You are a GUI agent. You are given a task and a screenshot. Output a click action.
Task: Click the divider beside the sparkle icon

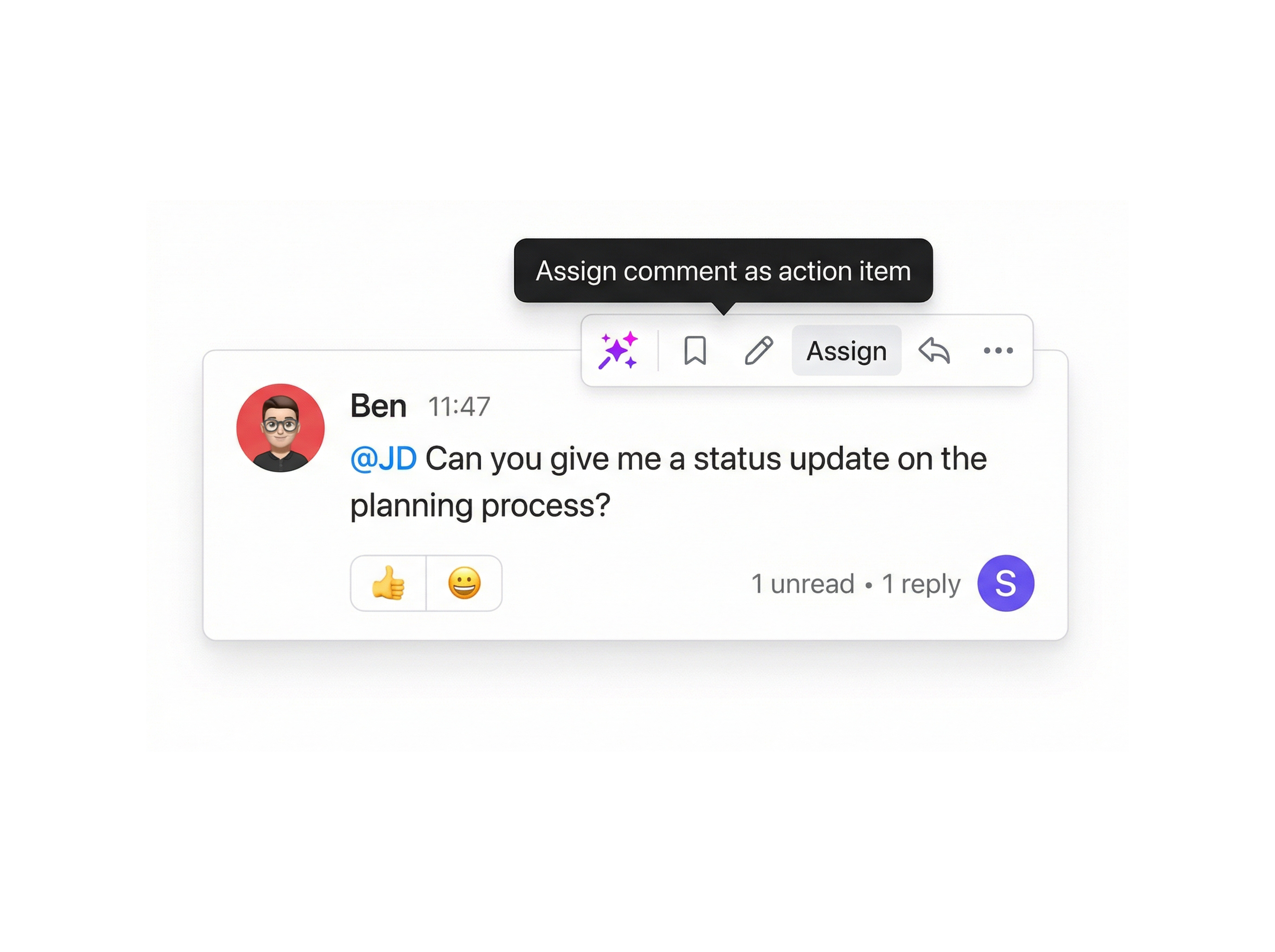[658, 350]
